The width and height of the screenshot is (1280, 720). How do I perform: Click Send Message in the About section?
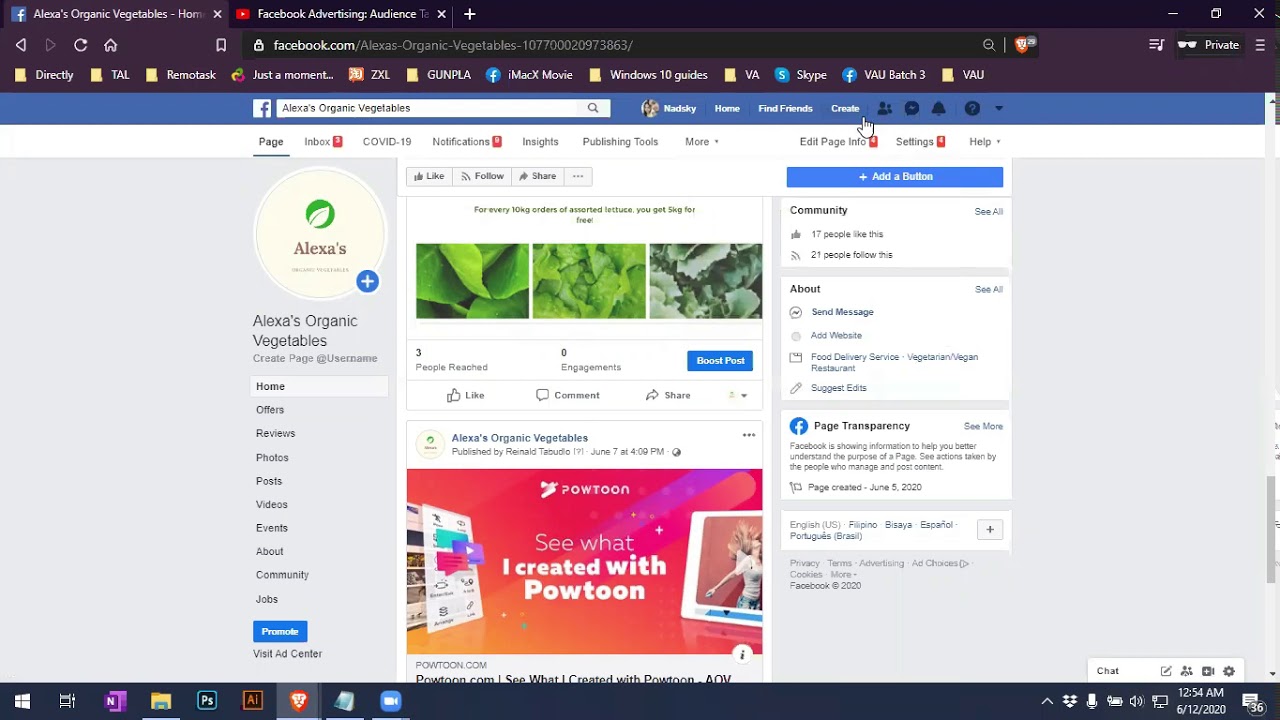[x=842, y=312]
